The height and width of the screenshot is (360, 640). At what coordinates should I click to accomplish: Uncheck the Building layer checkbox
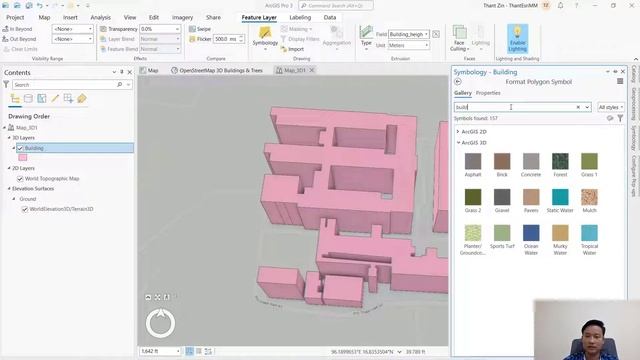[x=20, y=148]
